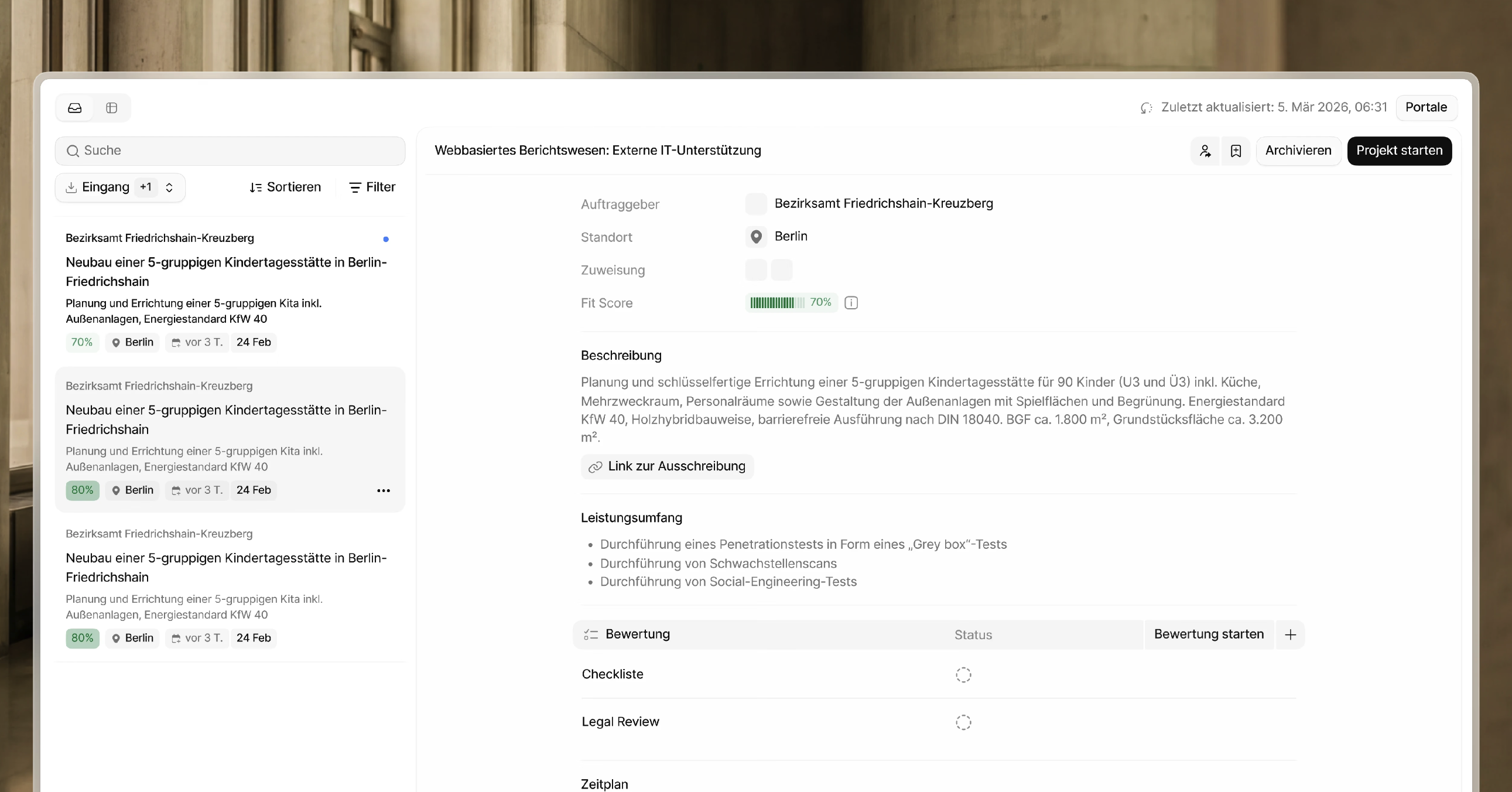
Task: Click the Status column header
Action: coord(973,635)
